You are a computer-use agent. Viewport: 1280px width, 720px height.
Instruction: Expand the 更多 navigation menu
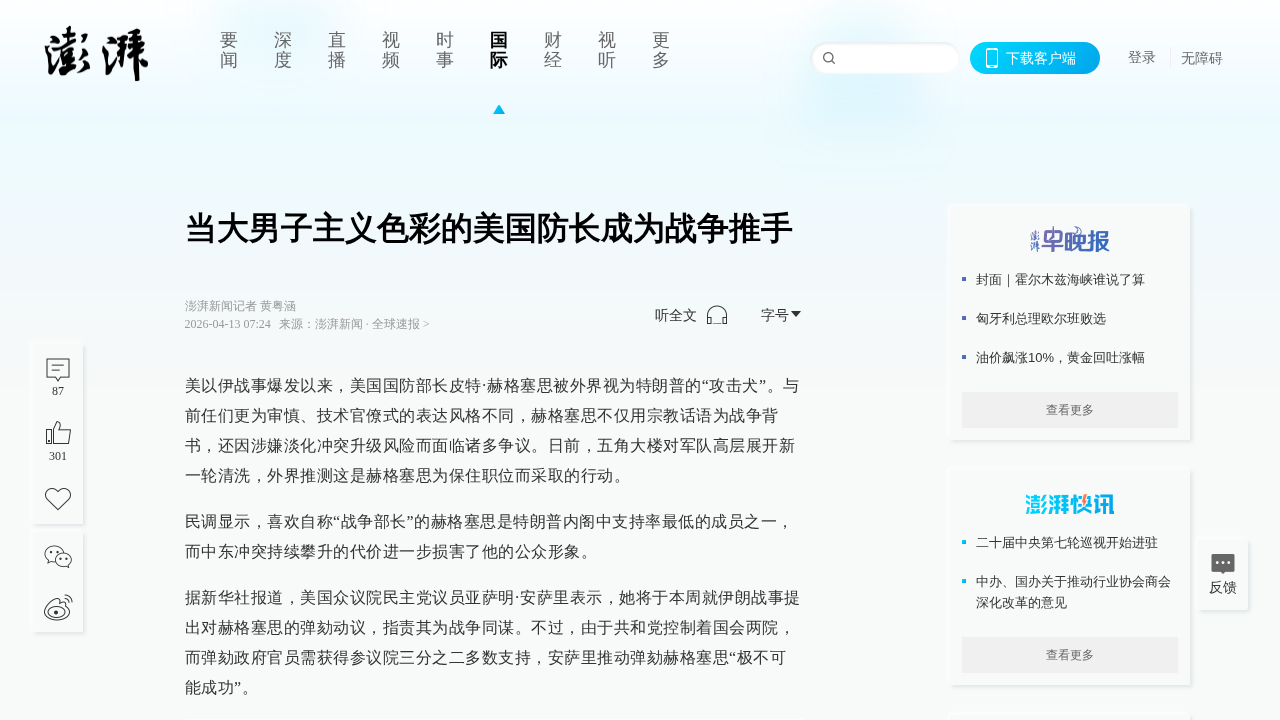[661, 50]
